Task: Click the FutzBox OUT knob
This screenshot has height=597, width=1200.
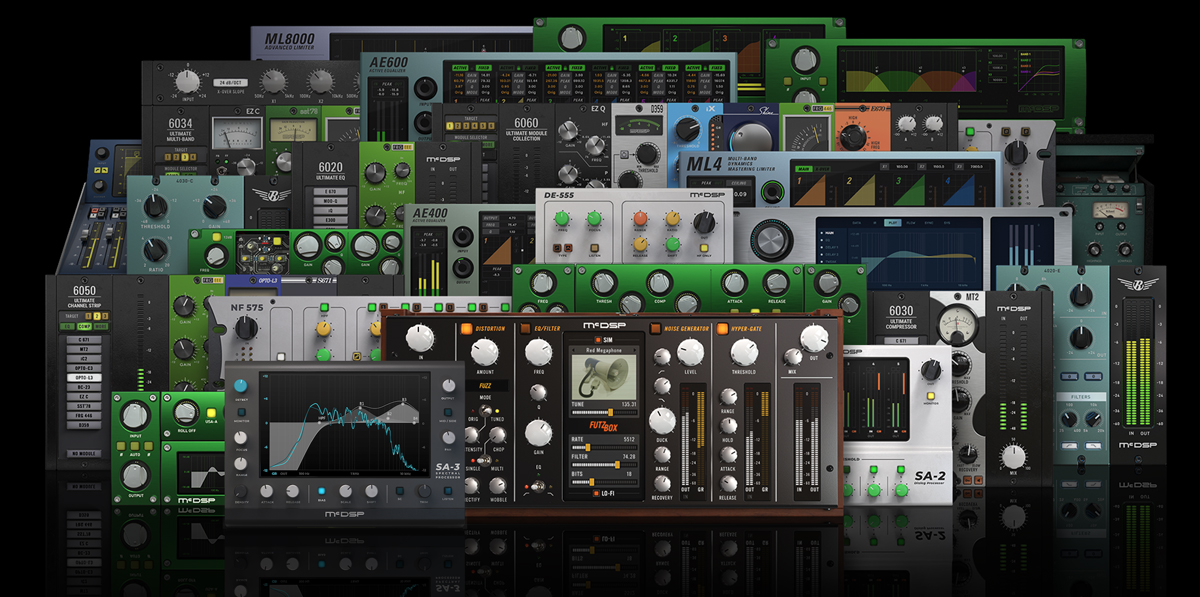Action: [815, 340]
